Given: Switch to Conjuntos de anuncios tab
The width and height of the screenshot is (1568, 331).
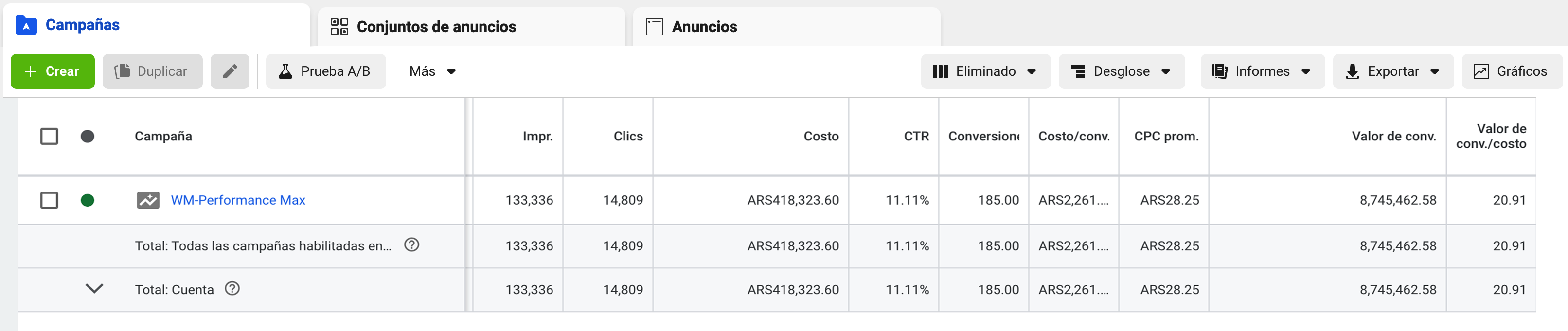Looking at the screenshot, I should pos(436,27).
